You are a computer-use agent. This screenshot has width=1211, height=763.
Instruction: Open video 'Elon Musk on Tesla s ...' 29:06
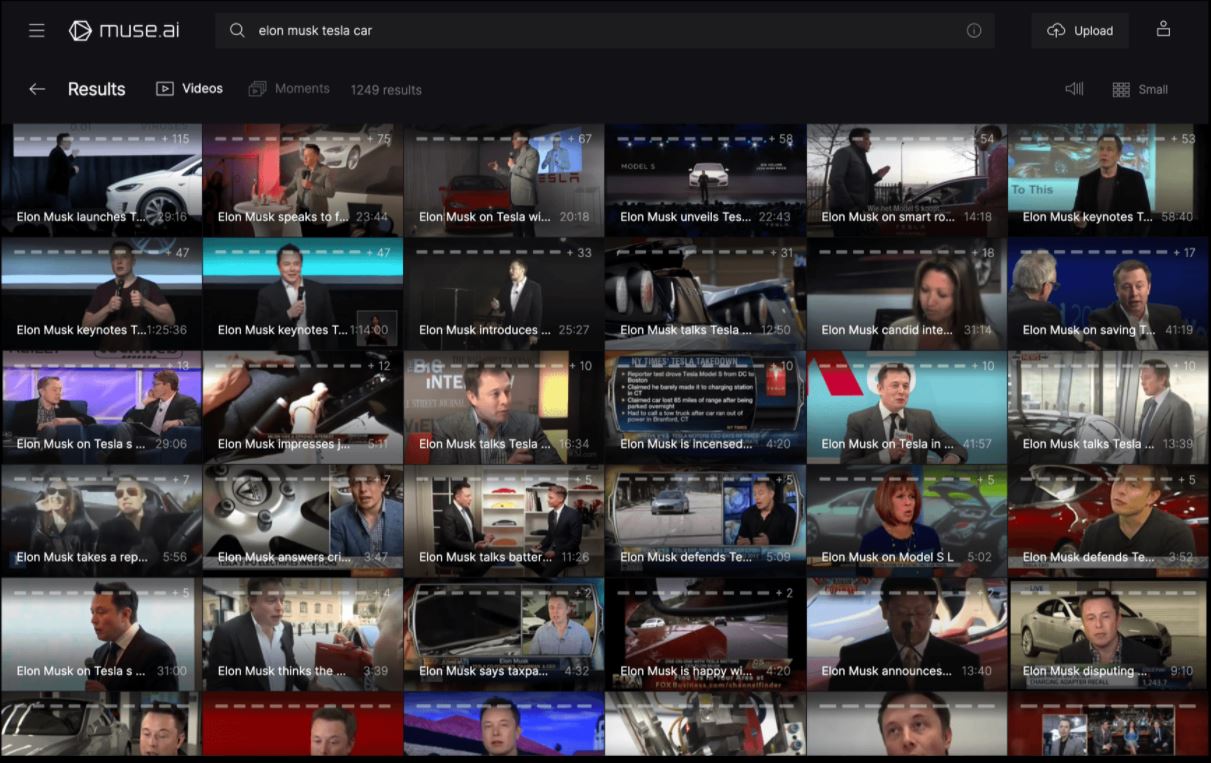pos(101,407)
